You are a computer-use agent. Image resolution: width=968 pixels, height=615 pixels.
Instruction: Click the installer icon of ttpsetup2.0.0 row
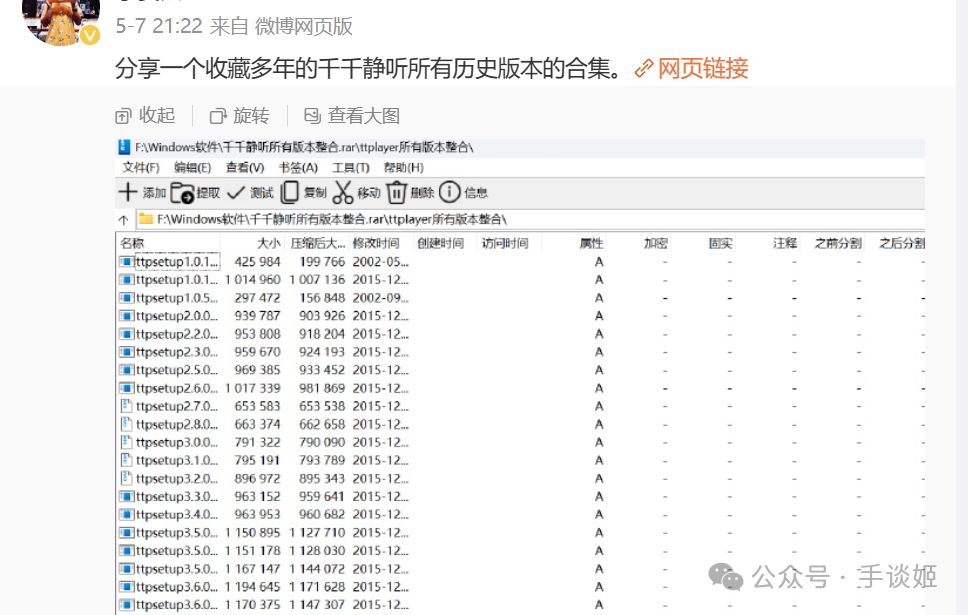127,316
